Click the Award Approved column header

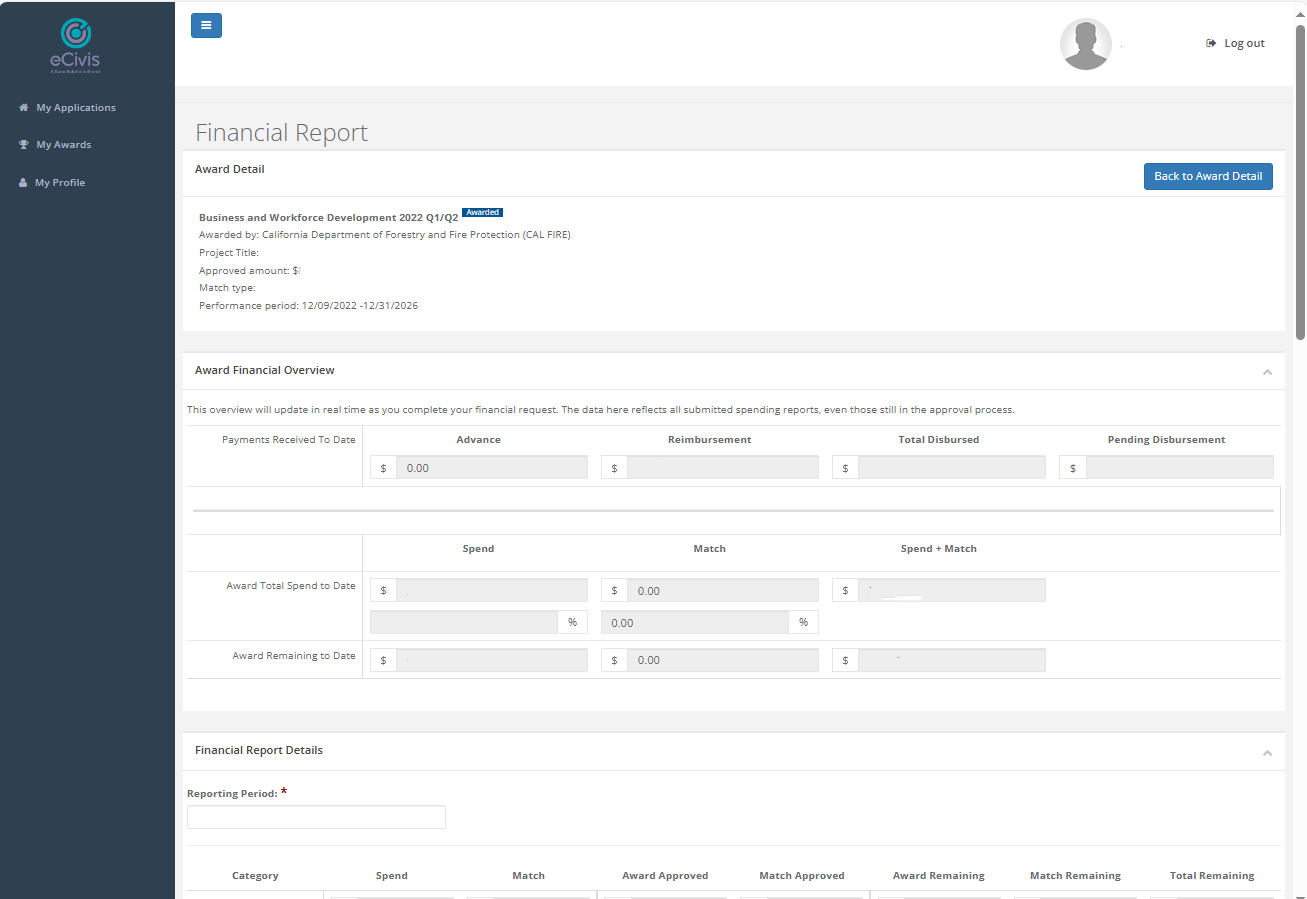[x=665, y=876]
